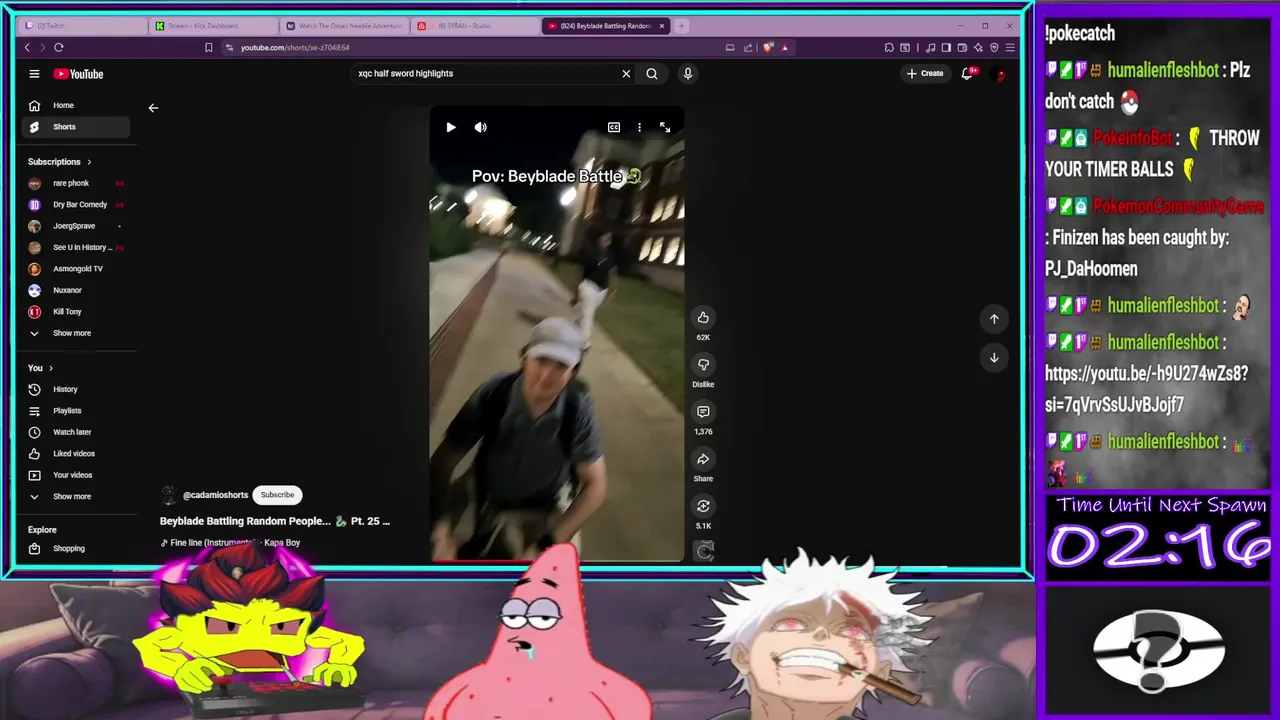Open the Kill Tony subscription
This screenshot has height=720, width=1280.
76,312
